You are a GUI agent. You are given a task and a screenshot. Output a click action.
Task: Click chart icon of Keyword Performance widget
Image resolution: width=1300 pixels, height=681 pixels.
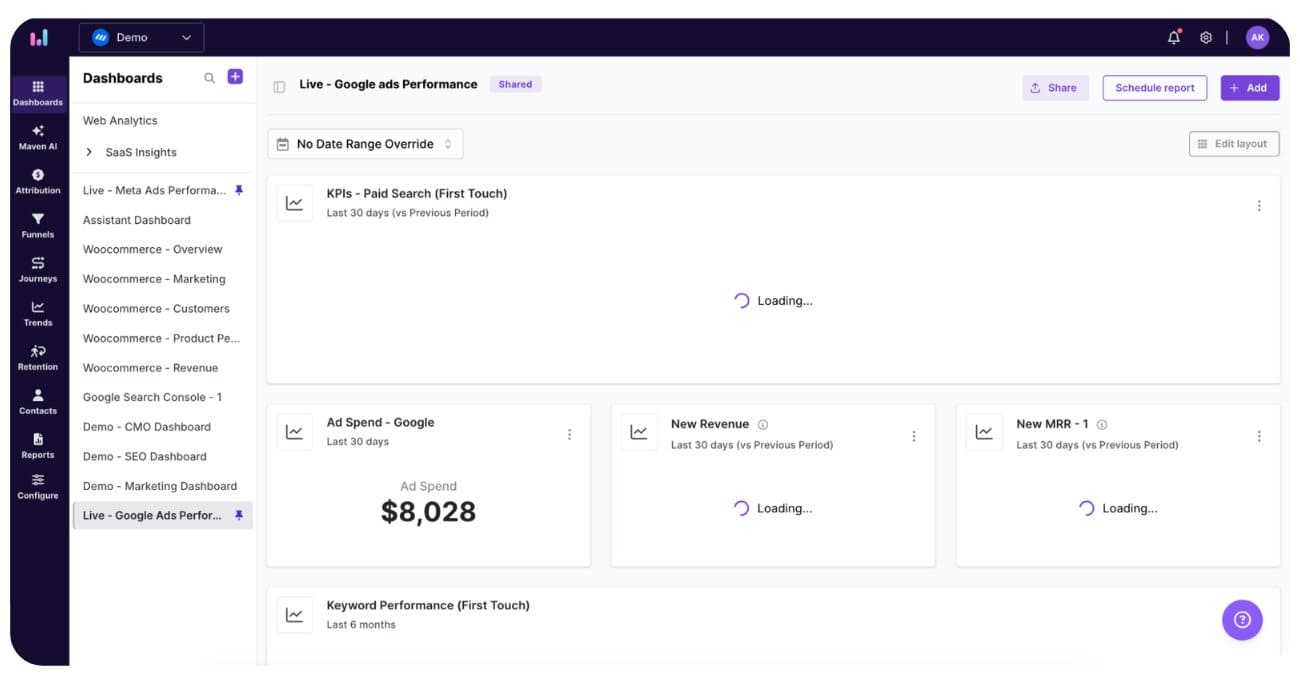click(x=294, y=615)
